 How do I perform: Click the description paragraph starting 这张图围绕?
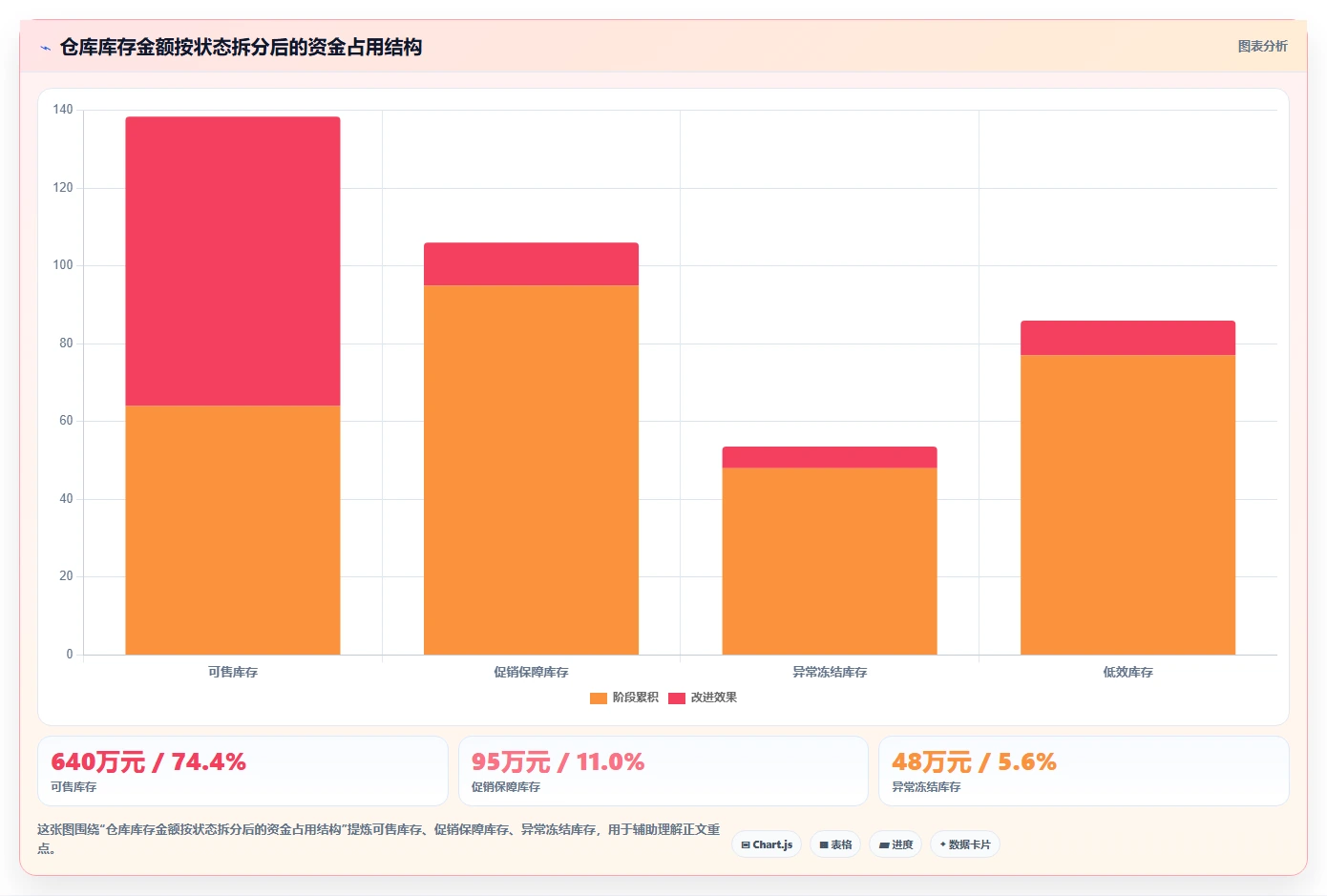coord(379,839)
